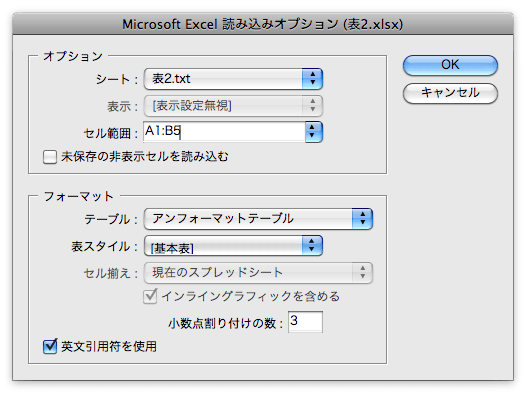526x393 pixels.
Task: Click the シート label text
Action: 116,79
